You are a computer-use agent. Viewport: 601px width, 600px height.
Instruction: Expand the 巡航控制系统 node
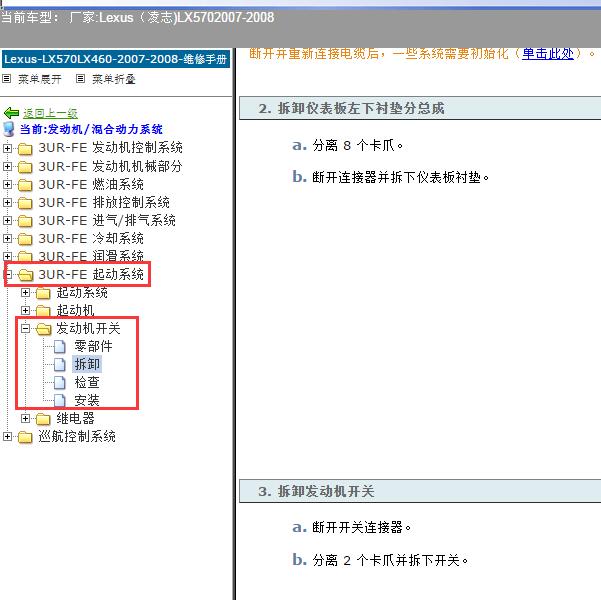pyautogui.click(x=7, y=436)
